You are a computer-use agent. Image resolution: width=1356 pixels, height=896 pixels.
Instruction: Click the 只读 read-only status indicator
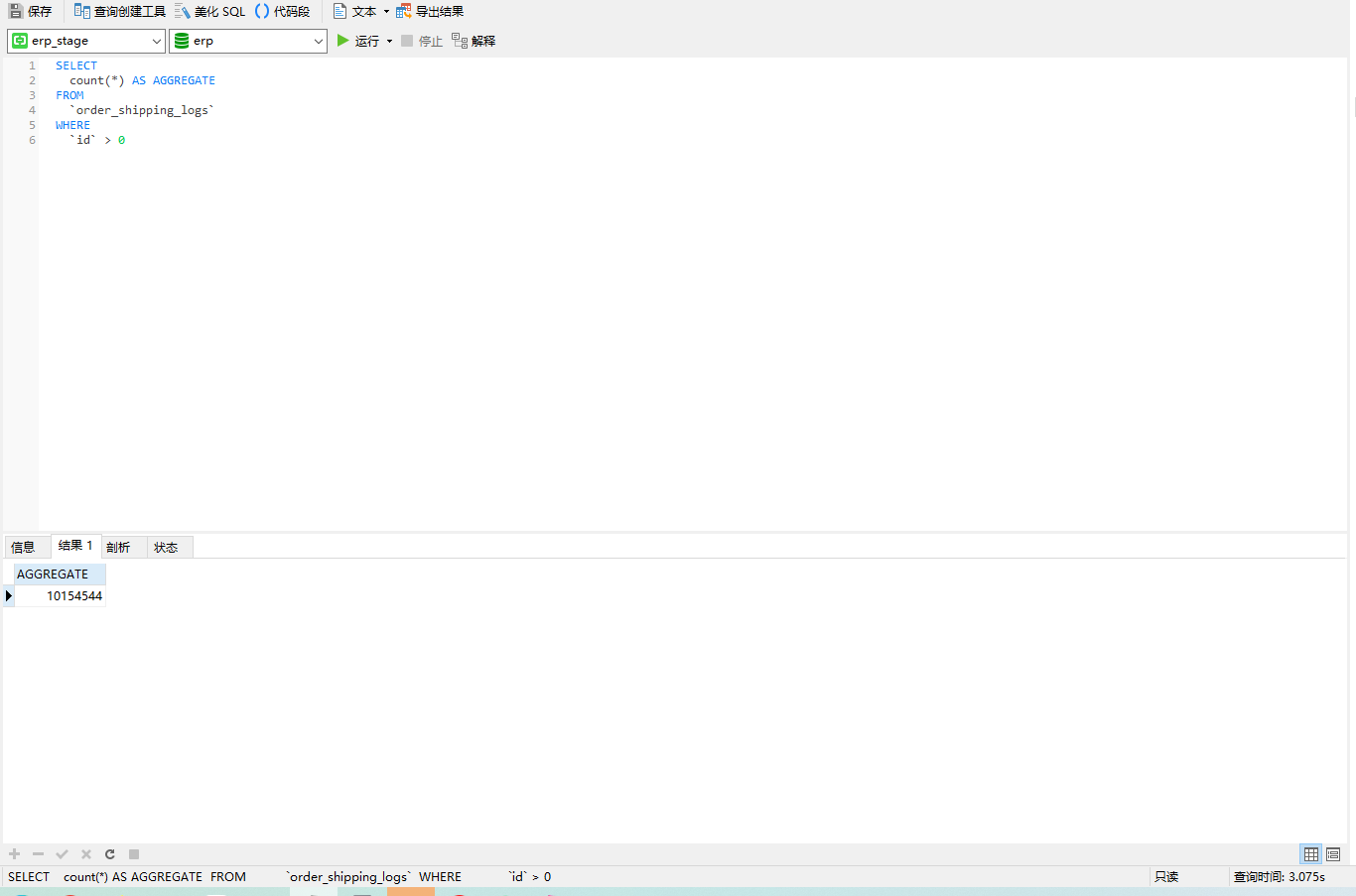pos(1166,877)
